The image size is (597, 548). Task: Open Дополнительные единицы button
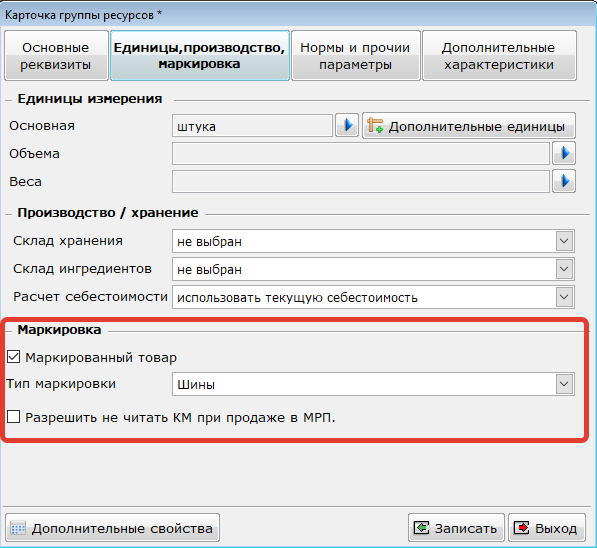pos(469,126)
